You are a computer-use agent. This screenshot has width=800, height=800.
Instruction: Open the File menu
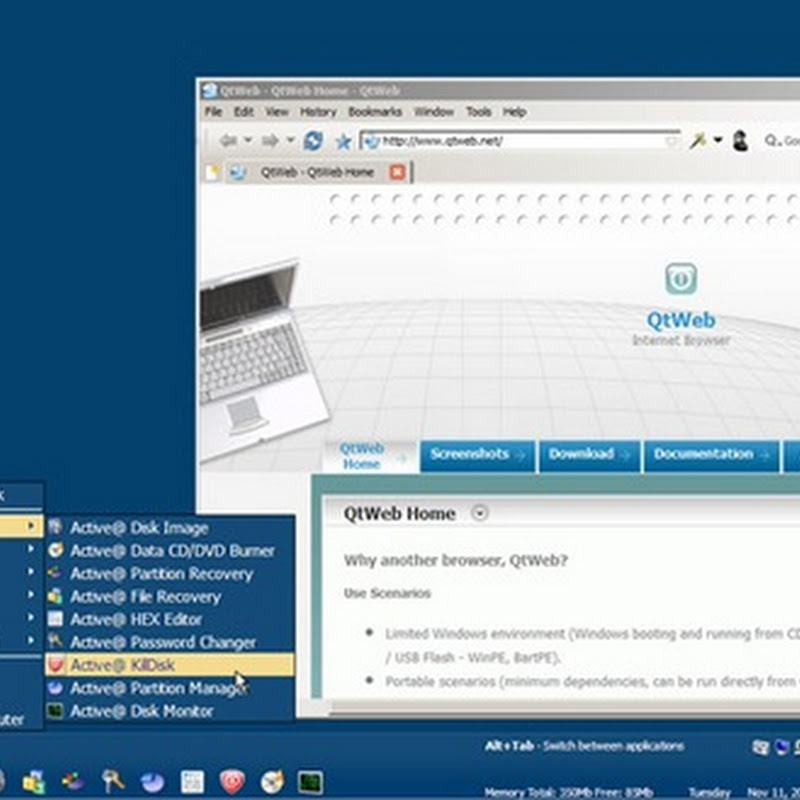tap(213, 112)
